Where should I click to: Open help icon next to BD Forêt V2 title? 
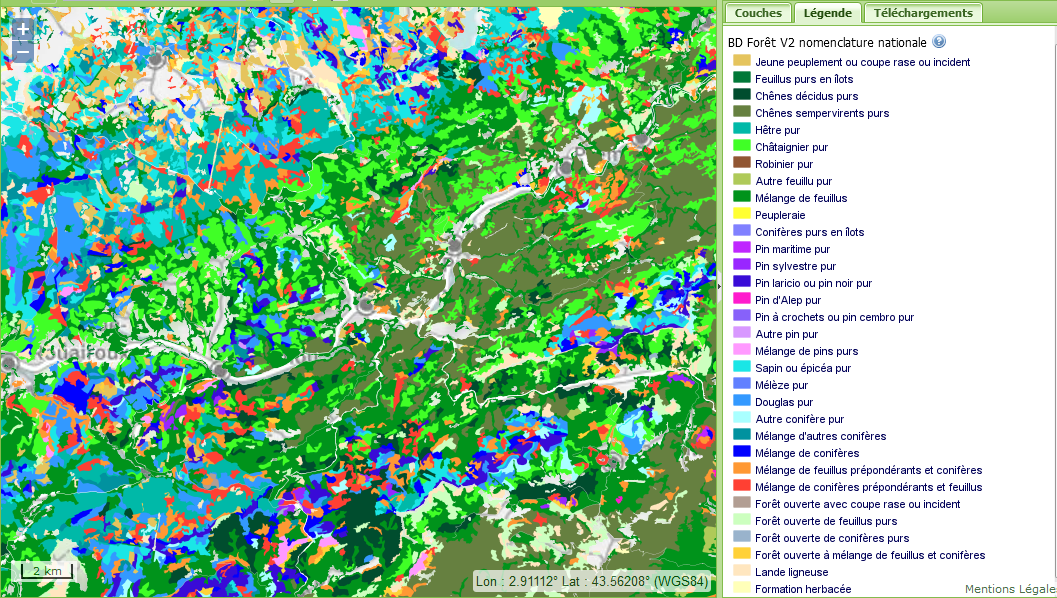click(939, 42)
